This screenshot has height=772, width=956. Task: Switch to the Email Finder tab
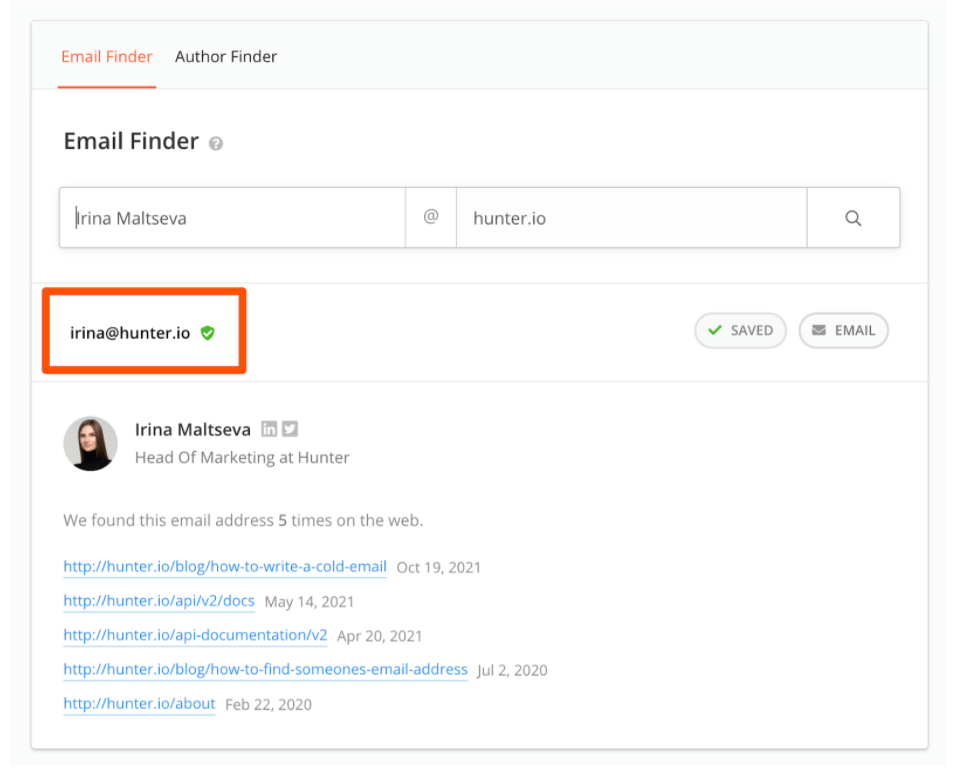tap(107, 57)
